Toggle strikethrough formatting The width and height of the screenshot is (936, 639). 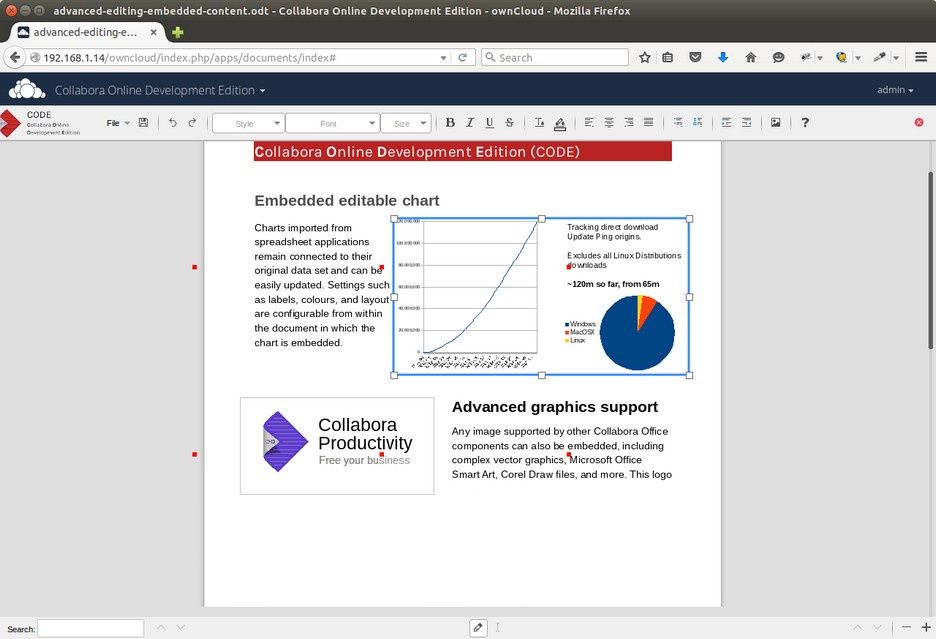[x=509, y=122]
